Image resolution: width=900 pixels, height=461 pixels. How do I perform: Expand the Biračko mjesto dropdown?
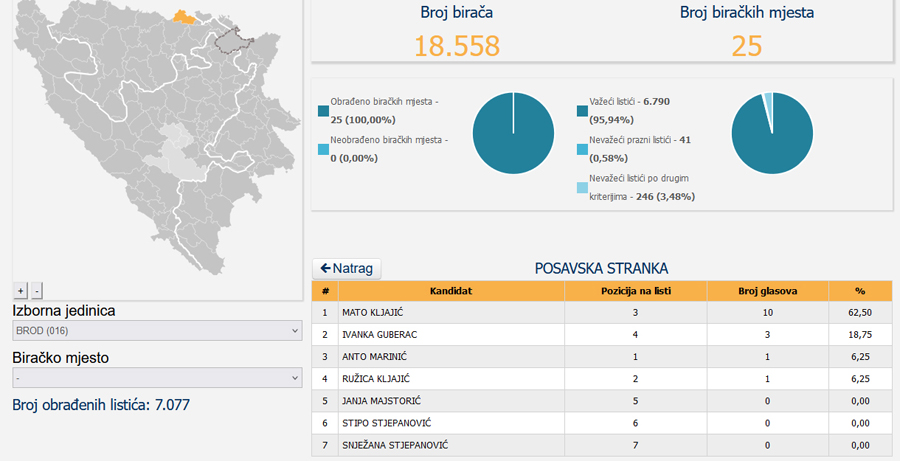coord(156,378)
